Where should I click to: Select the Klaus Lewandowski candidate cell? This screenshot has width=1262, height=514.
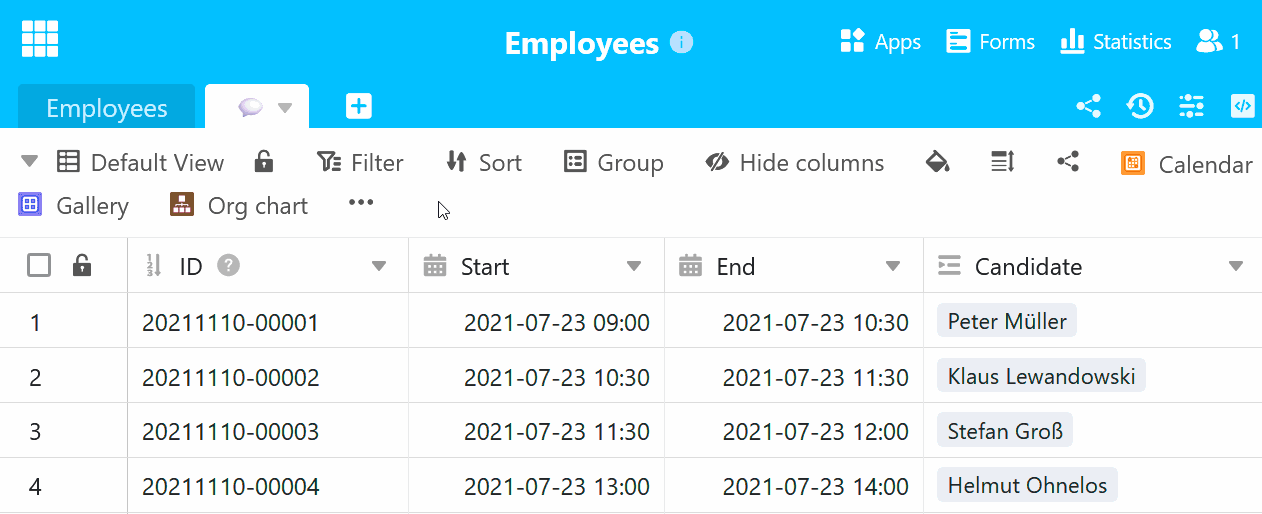pos(1040,377)
